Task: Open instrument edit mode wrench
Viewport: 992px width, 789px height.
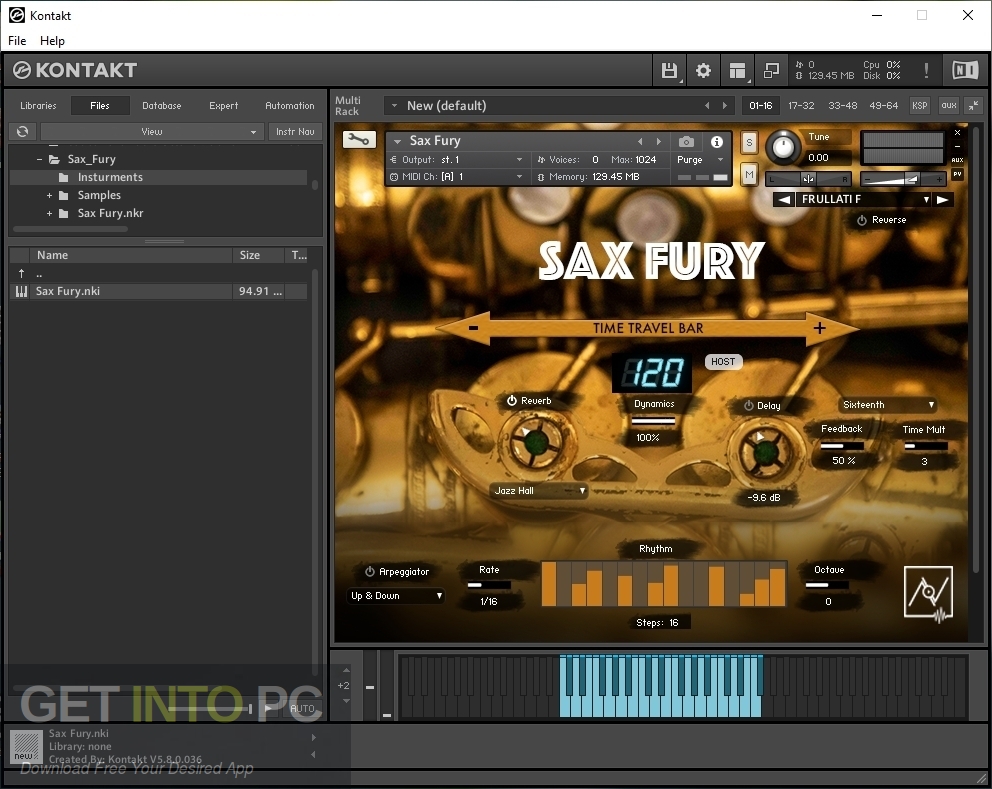Action: click(359, 139)
